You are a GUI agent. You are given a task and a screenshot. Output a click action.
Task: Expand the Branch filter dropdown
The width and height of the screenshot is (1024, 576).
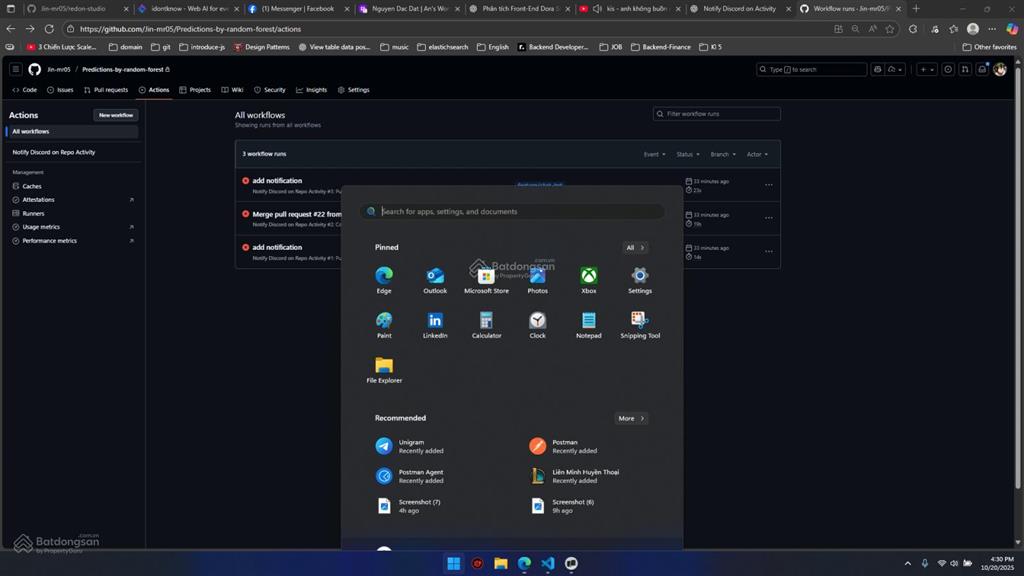click(x=723, y=154)
